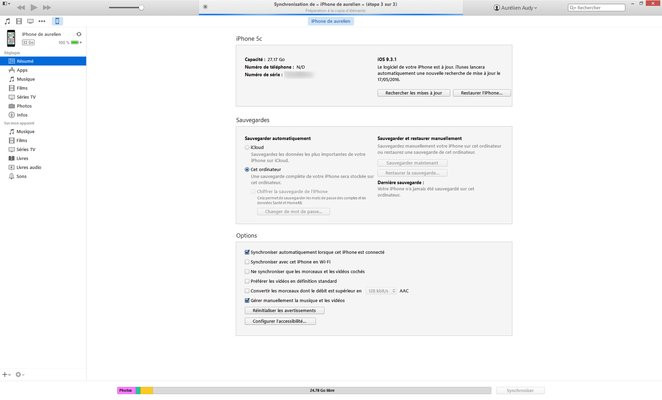Click the user account avatar icon
This screenshot has width=662, height=400.
[497, 8]
